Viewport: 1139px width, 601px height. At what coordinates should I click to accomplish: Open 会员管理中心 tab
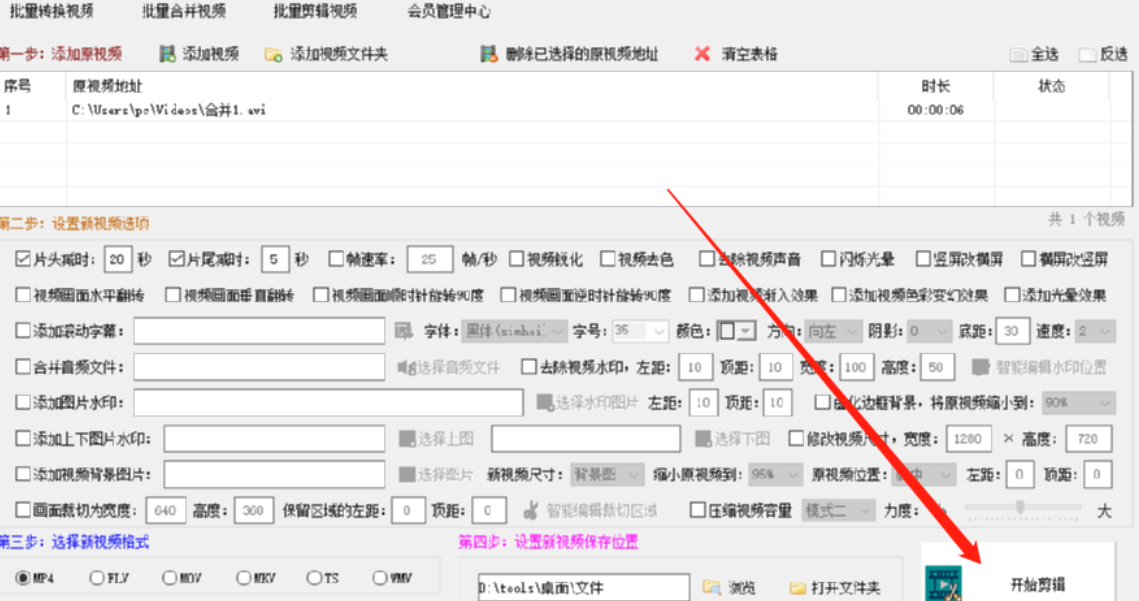tap(448, 11)
